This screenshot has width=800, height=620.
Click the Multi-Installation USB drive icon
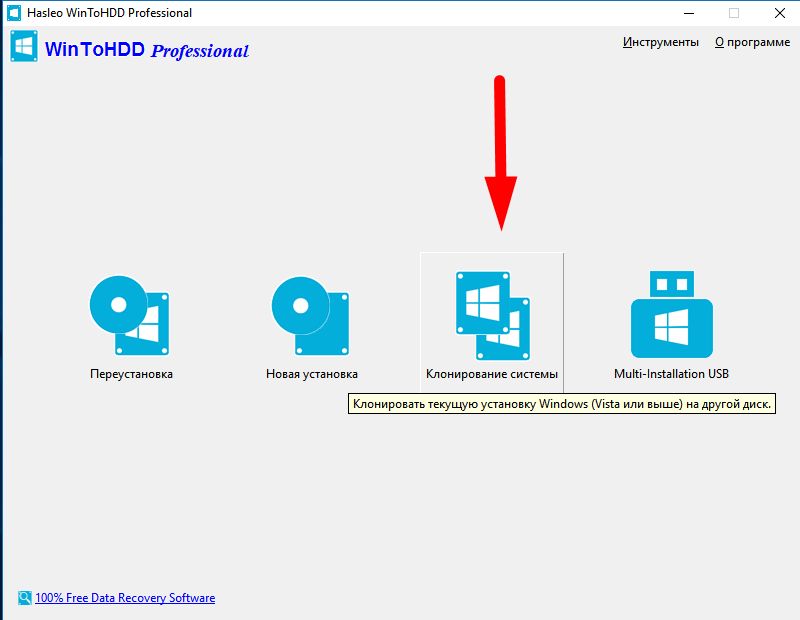(671, 314)
